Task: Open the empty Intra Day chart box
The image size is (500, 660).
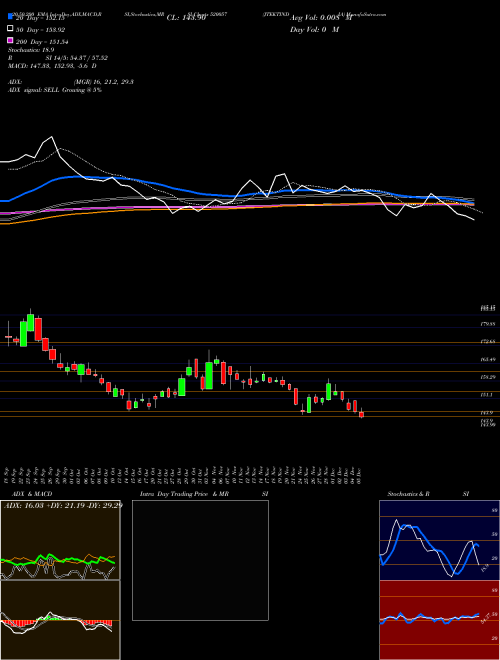Action: tap(200, 560)
